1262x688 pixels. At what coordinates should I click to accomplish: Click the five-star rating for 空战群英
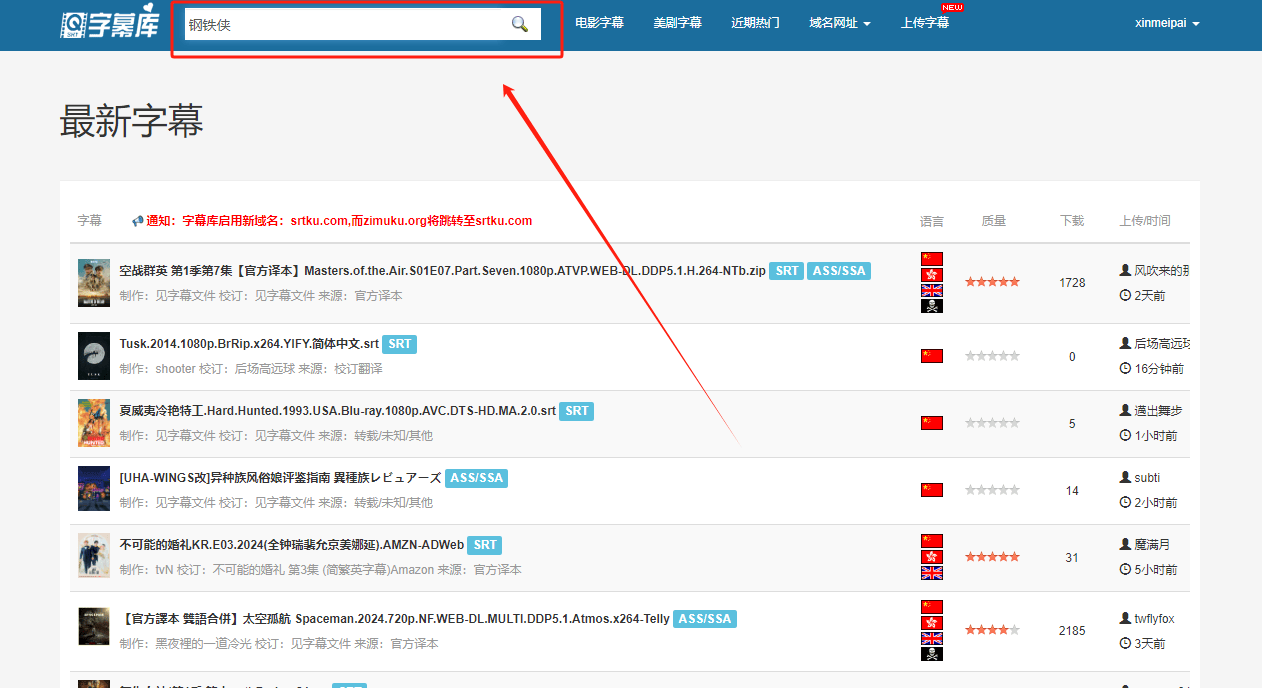point(992,282)
